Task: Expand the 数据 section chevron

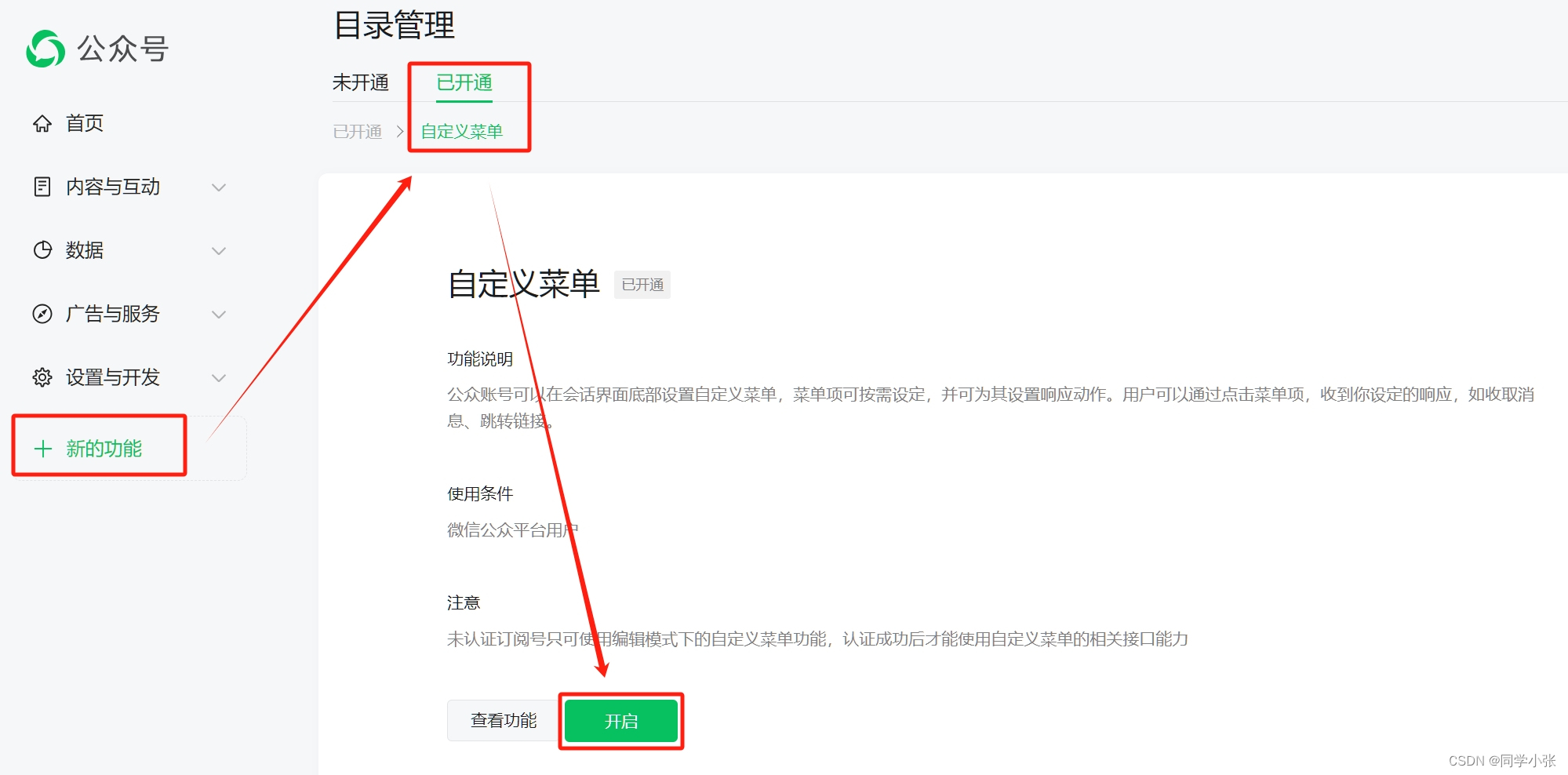Action: 220,250
